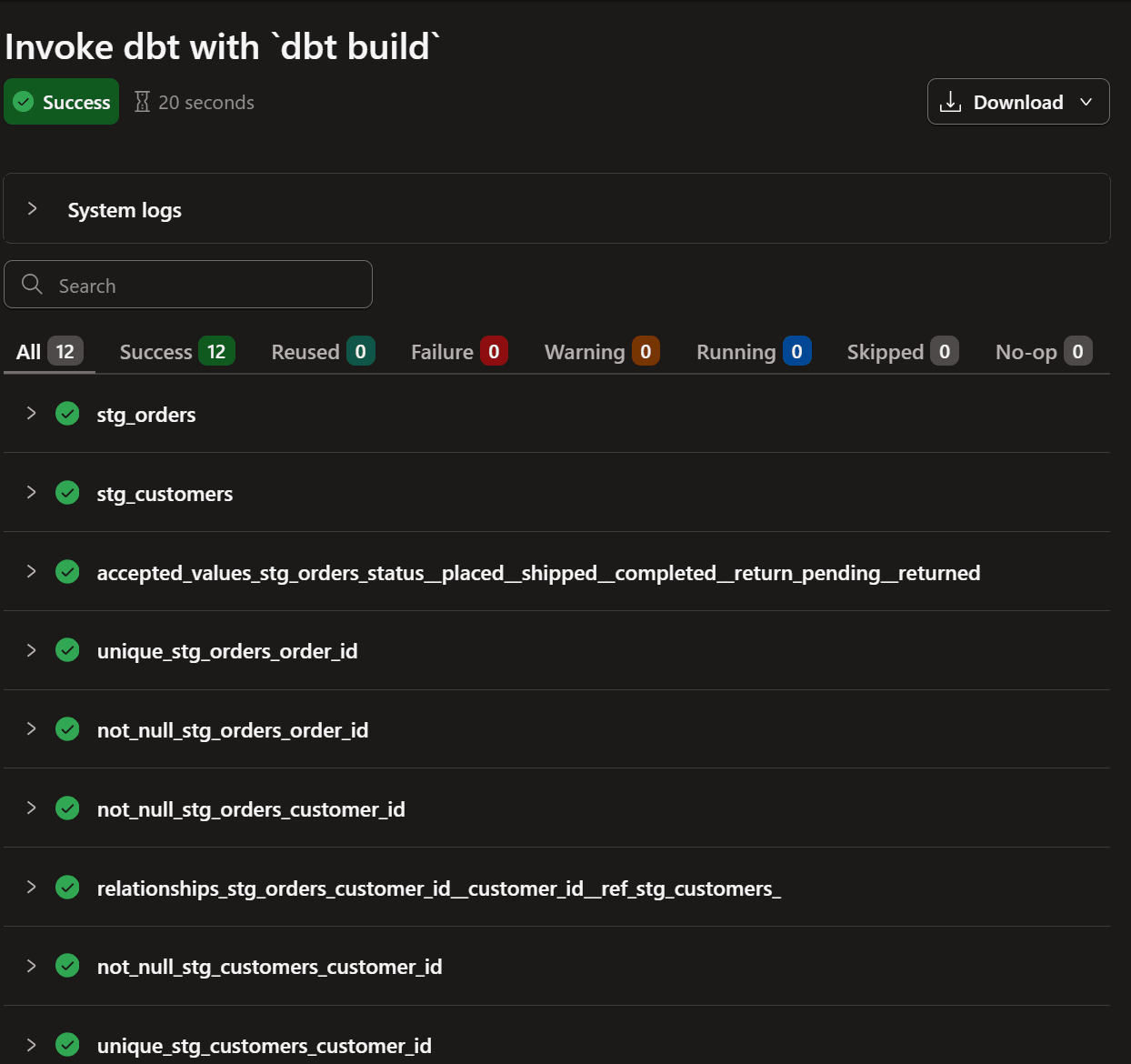Click the hourglass duration icon
Screen dimensions: 1131x1064
click(x=142, y=102)
